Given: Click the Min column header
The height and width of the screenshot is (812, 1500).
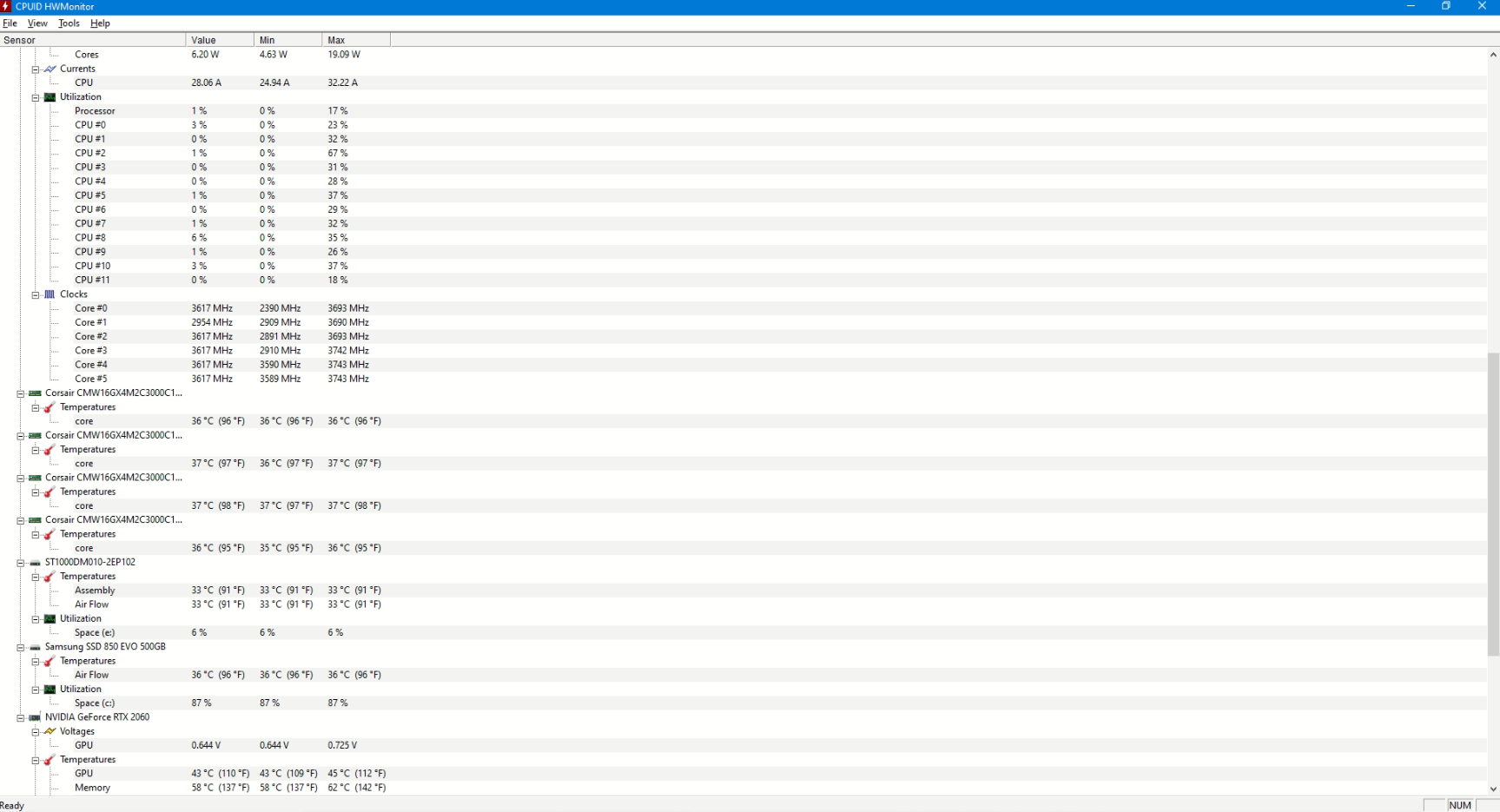Looking at the screenshot, I should [288, 40].
